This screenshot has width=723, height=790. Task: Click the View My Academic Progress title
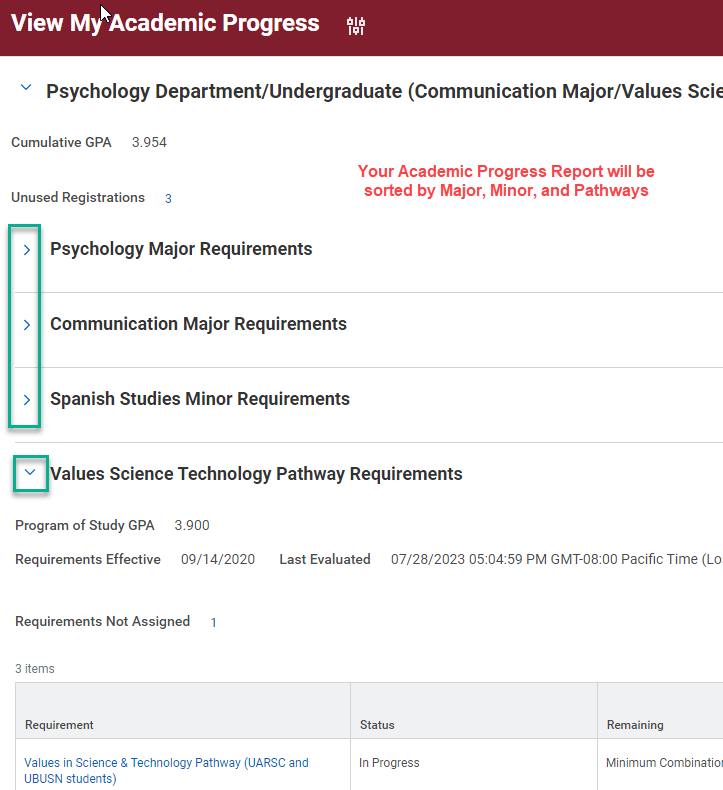pyautogui.click(x=165, y=23)
